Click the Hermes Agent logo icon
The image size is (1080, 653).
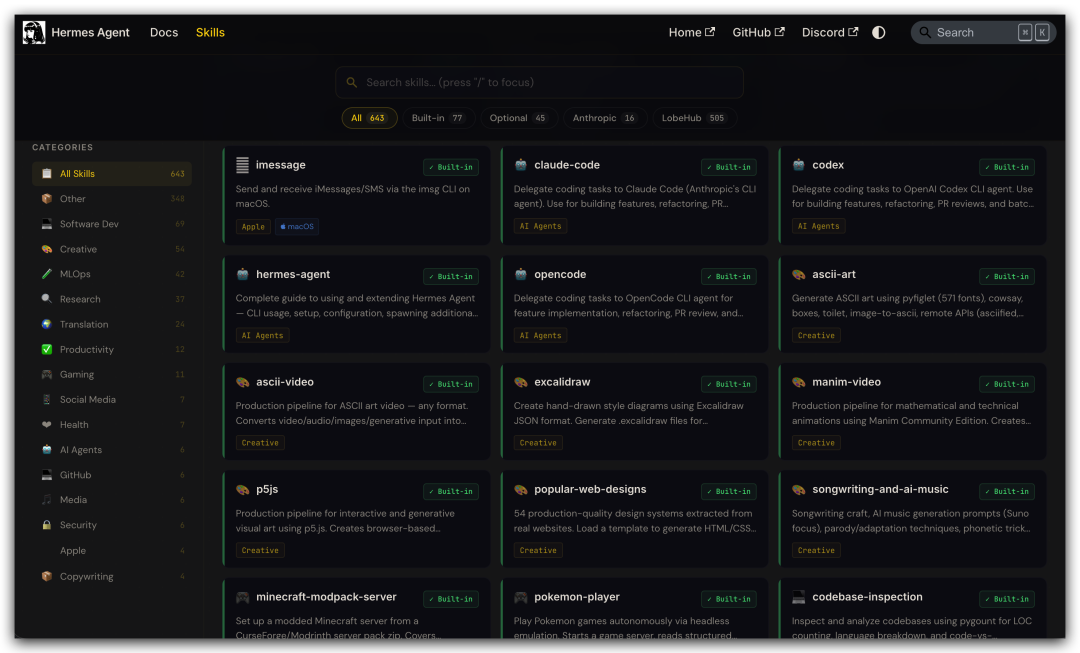(34, 32)
